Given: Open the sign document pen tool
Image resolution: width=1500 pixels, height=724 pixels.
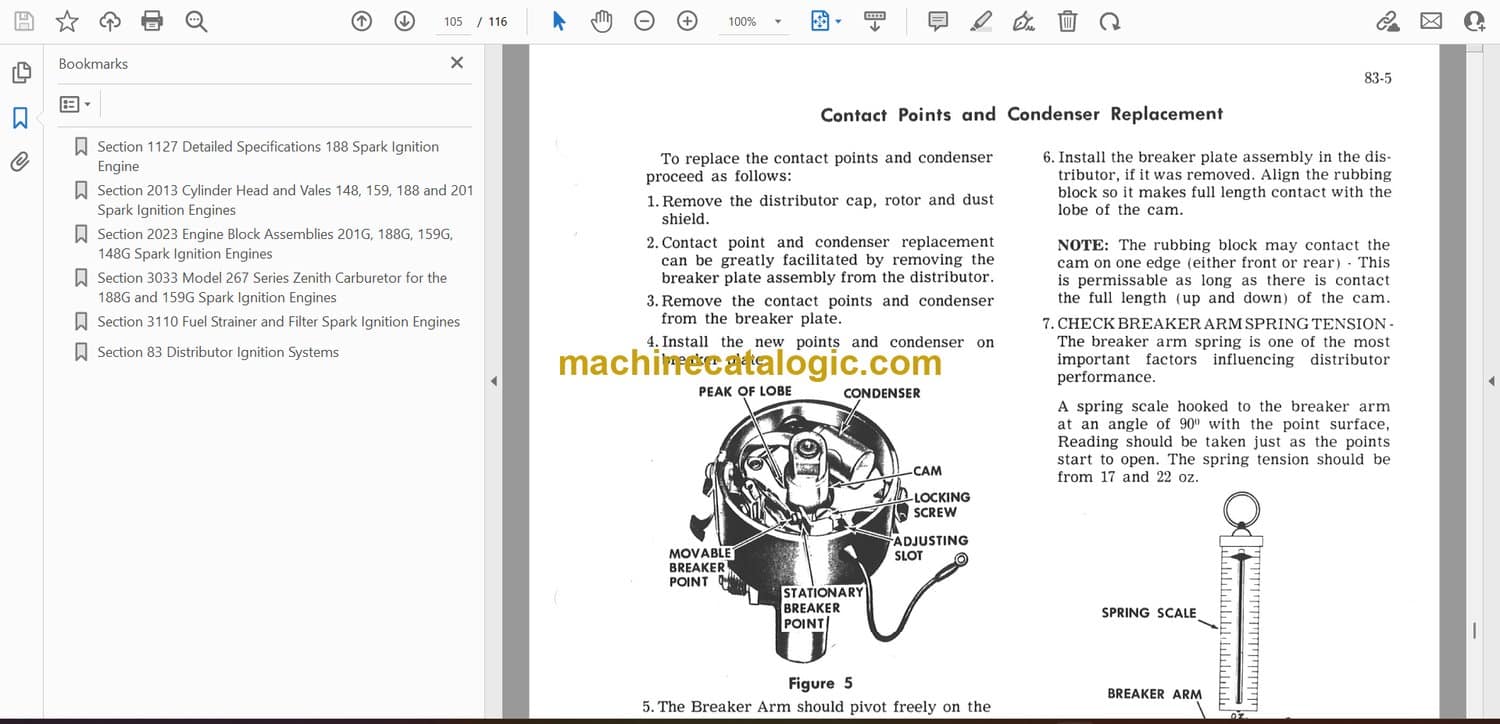Looking at the screenshot, I should pyautogui.click(x=1024, y=21).
